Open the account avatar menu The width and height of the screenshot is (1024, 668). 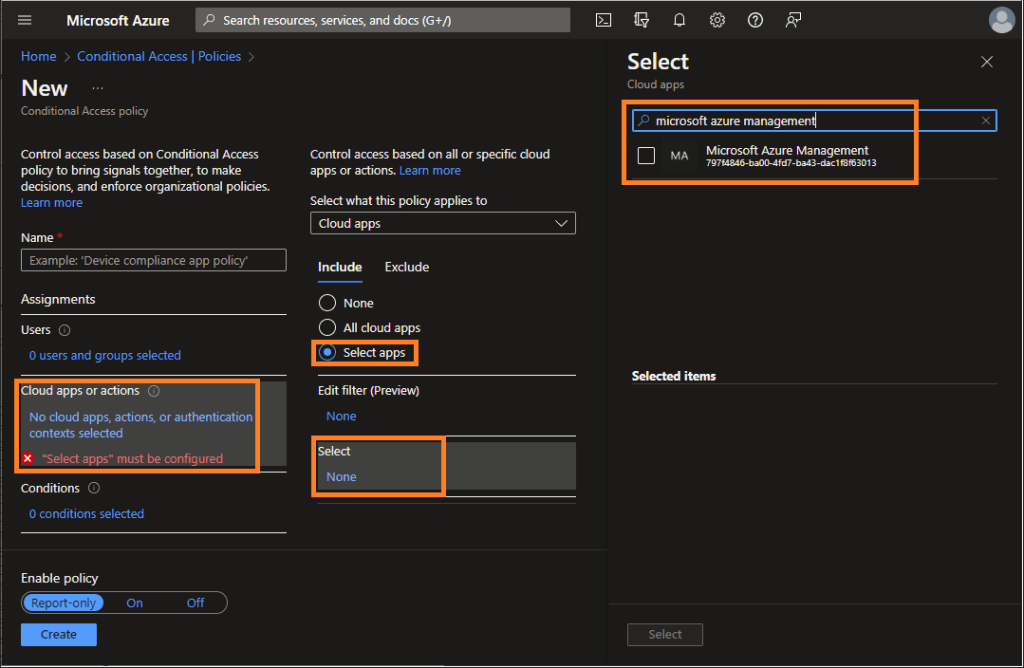[x=1002, y=20]
